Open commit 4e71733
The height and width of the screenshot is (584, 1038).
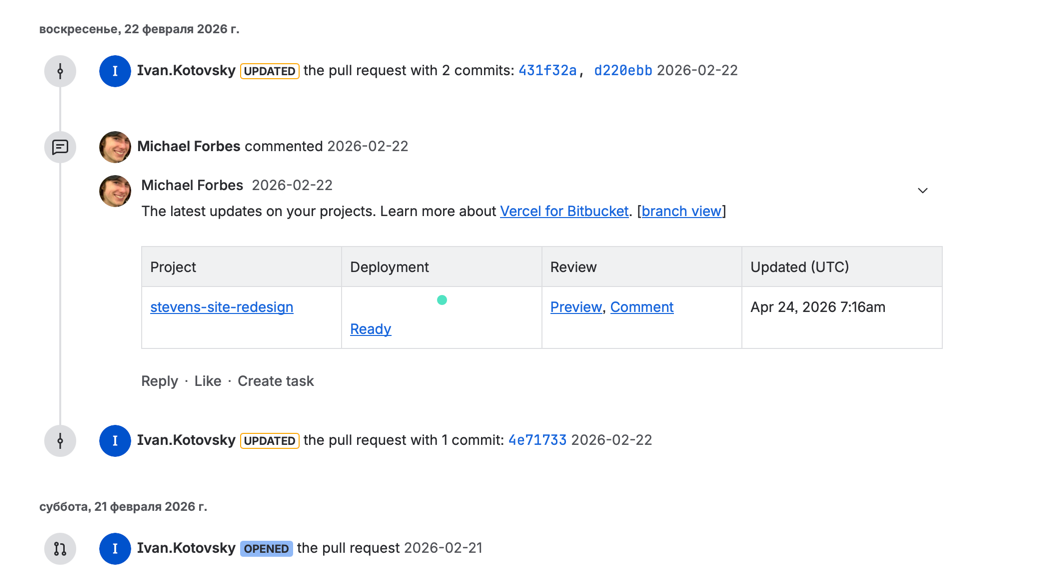click(x=537, y=441)
